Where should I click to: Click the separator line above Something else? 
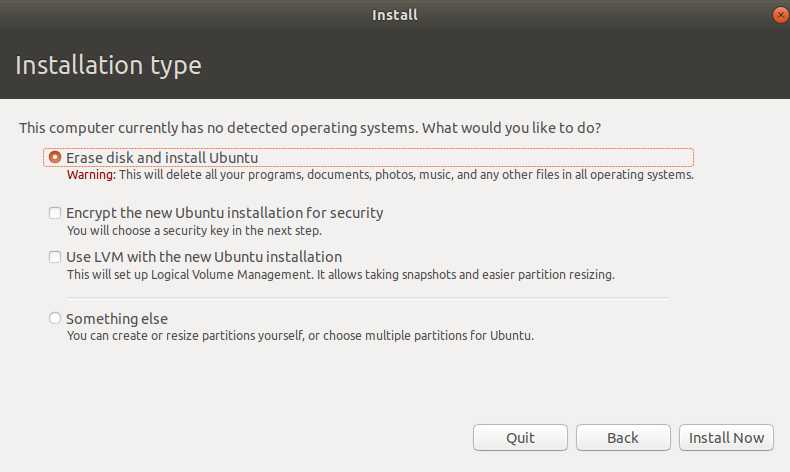pyautogui.click(x=367, y=297)
